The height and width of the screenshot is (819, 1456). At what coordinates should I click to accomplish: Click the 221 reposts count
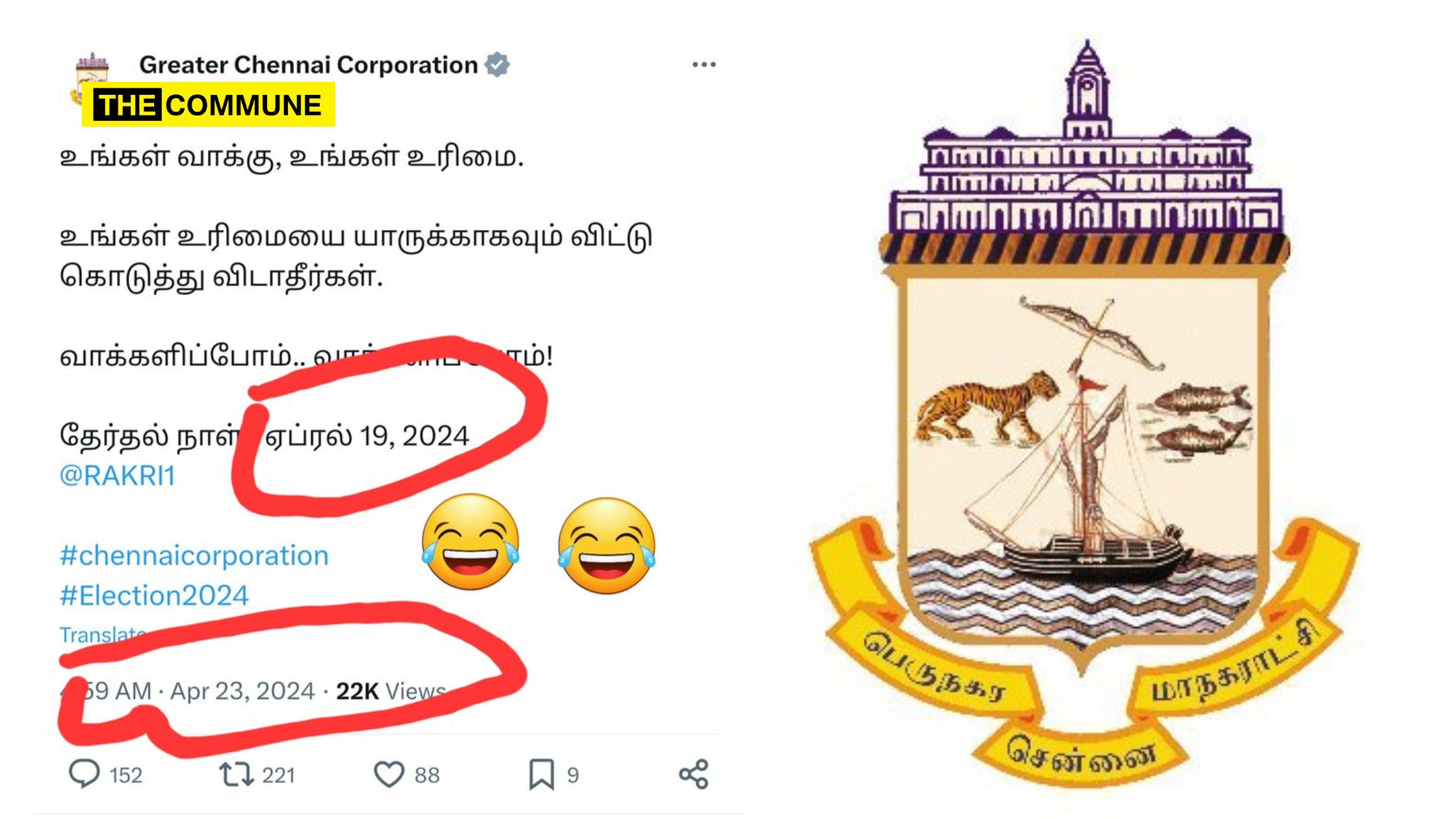[279, 775]
